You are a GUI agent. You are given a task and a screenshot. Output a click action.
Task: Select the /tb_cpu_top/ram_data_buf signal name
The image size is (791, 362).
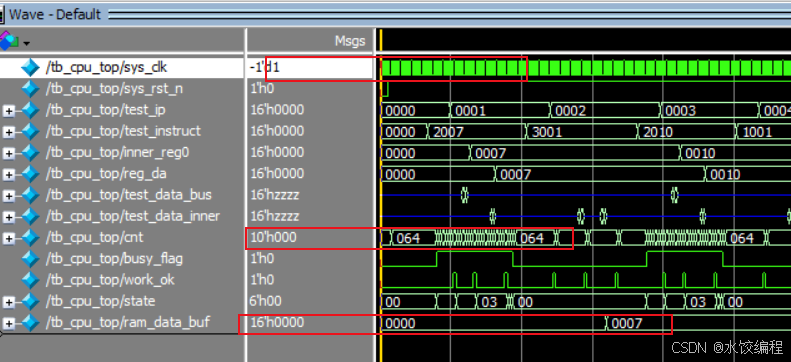[x=127, y=323]
